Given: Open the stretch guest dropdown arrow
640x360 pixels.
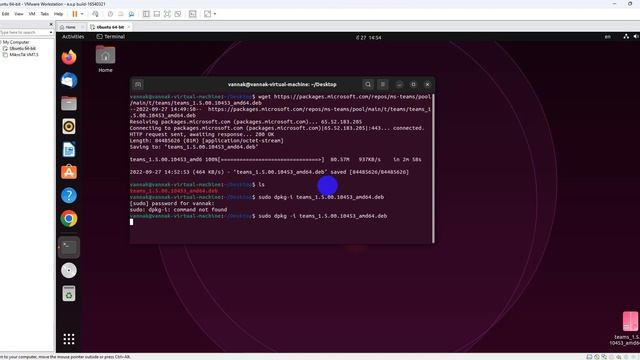Looking at the screenshot, I should 215,14.
